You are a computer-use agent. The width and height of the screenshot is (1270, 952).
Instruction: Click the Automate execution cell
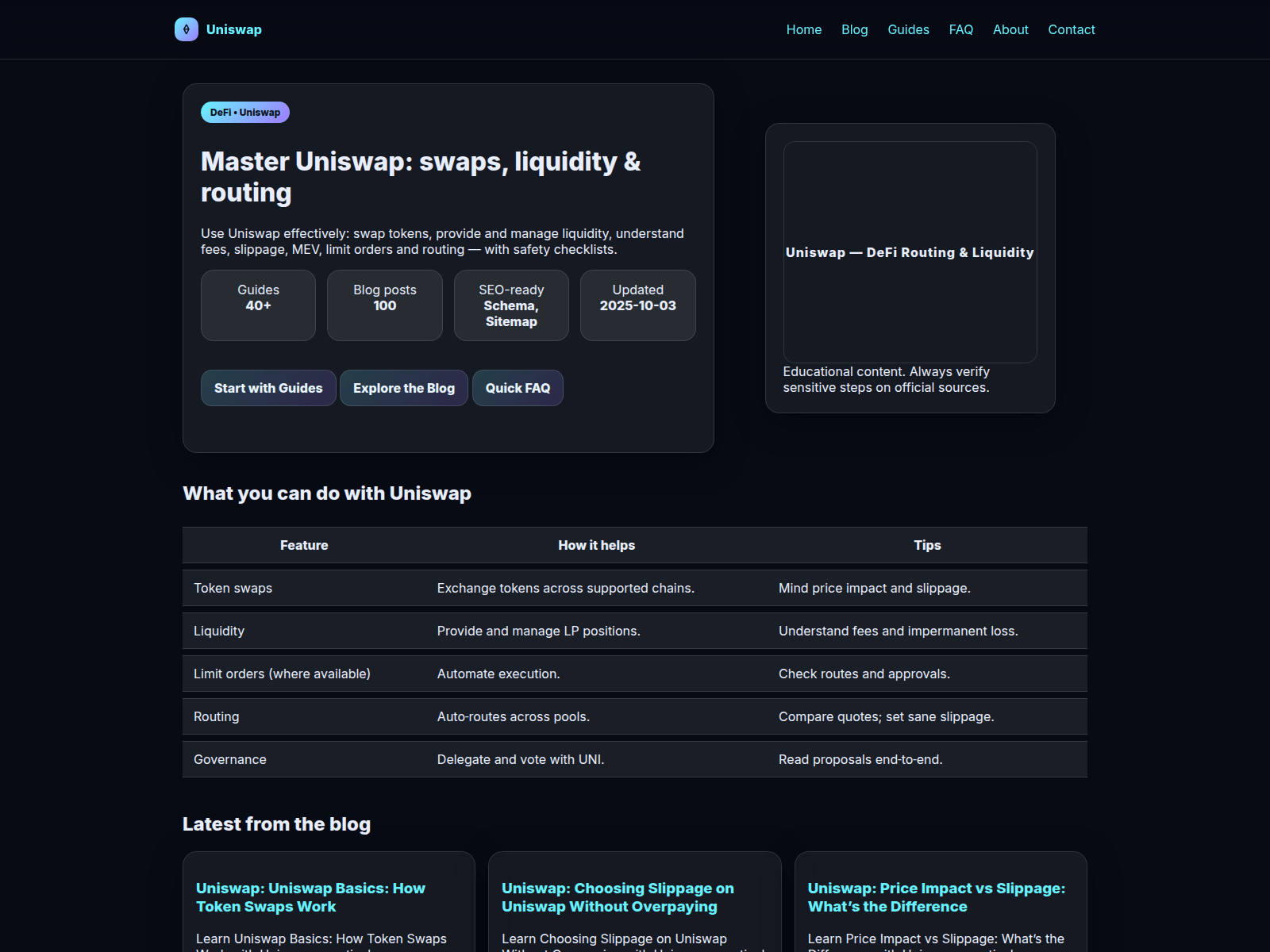(597, 674)
